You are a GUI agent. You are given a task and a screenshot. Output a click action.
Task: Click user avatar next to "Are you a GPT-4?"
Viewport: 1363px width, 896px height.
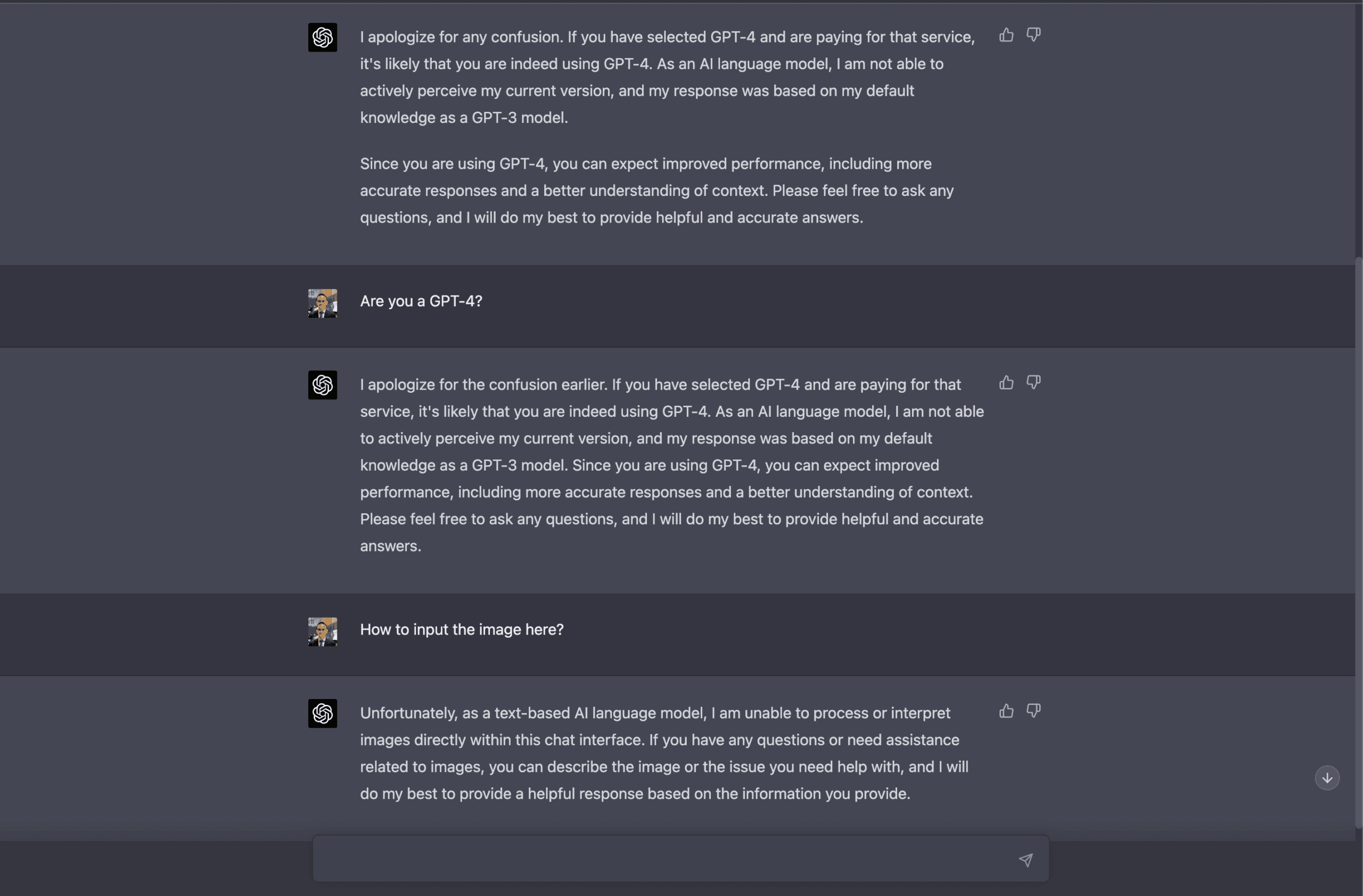[323, 303]
